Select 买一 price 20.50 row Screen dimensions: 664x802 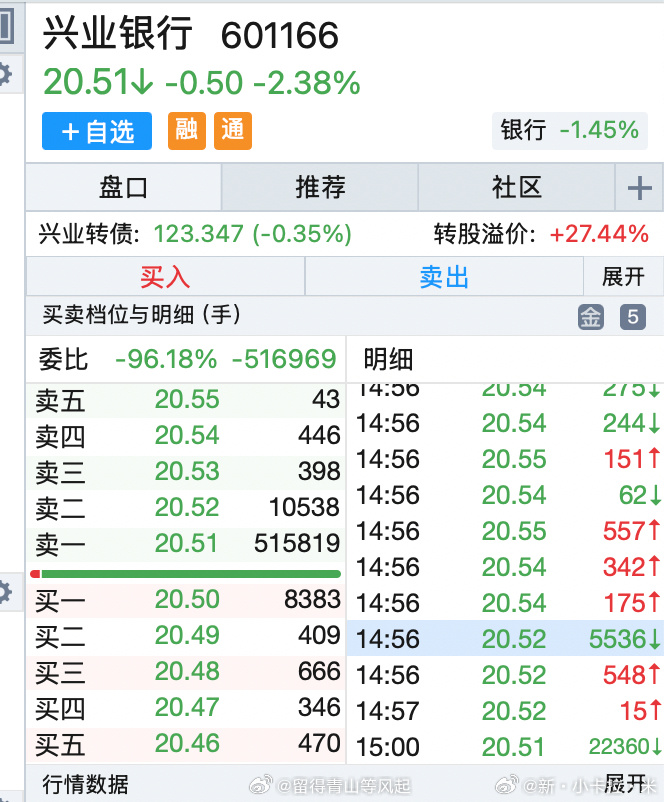pos(187,600)
